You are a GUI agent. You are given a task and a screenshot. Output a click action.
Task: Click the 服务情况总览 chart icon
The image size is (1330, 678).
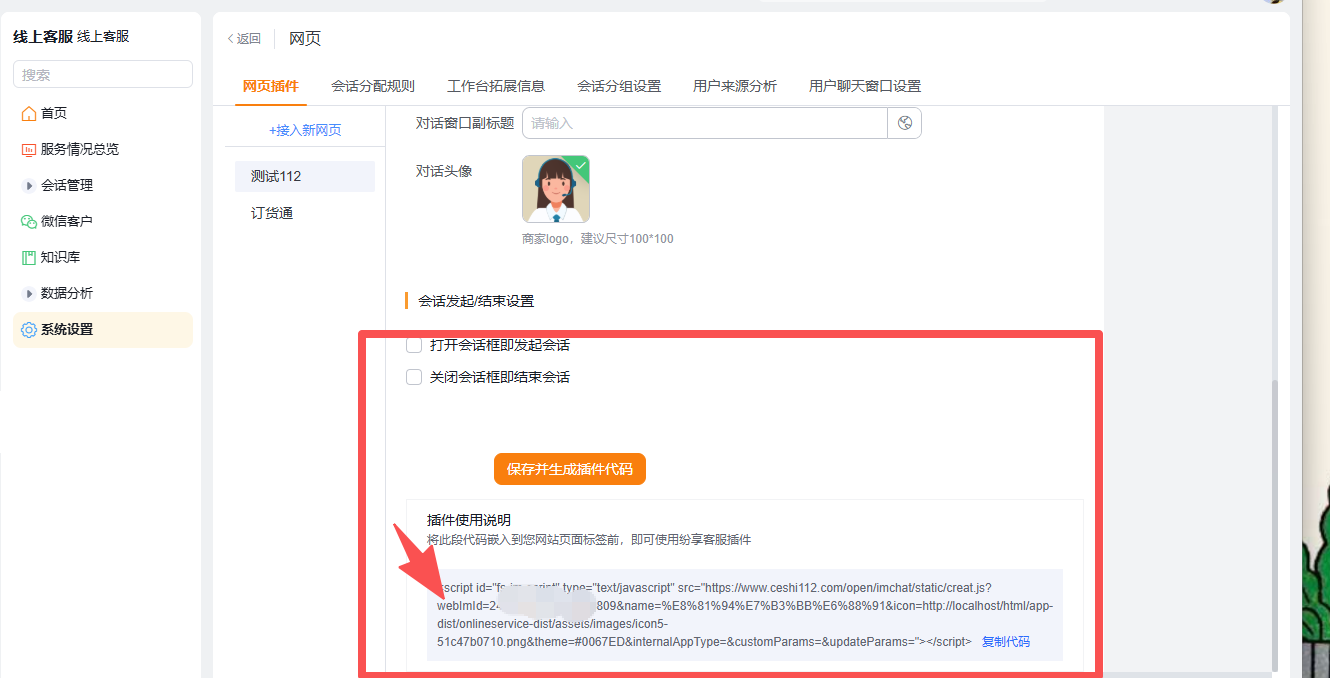(x=29, y=149)
